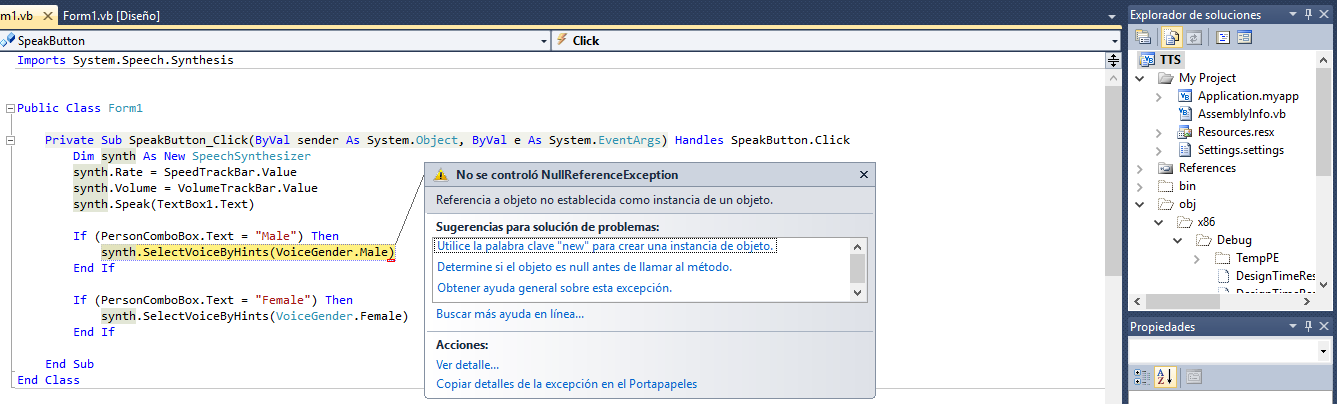This screenshot has width=1337, height=404.
Task: Click 'Utilice la palabra clave "new"' suggestion
Action: click(x=607, y=246)
